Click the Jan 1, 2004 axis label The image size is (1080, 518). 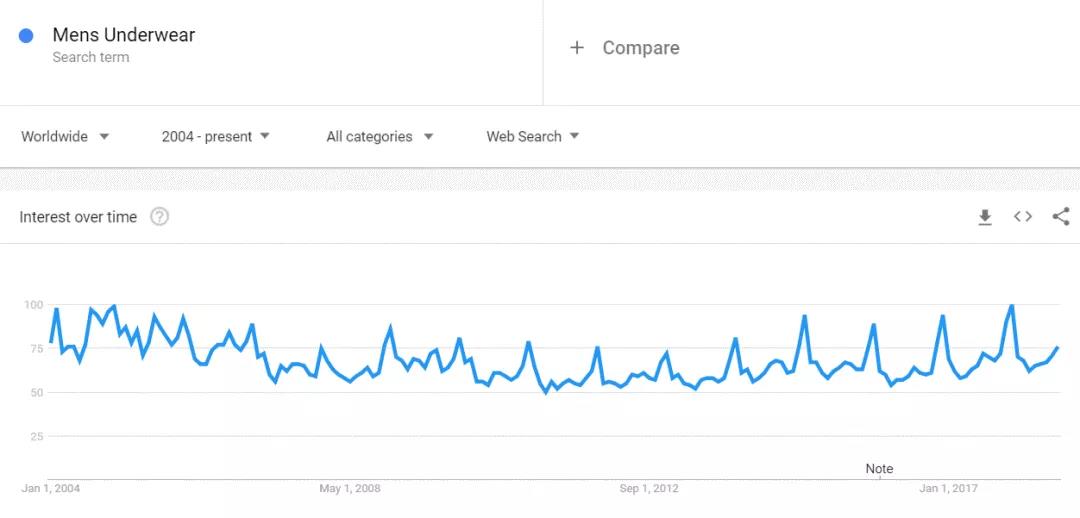coord(51,489)
